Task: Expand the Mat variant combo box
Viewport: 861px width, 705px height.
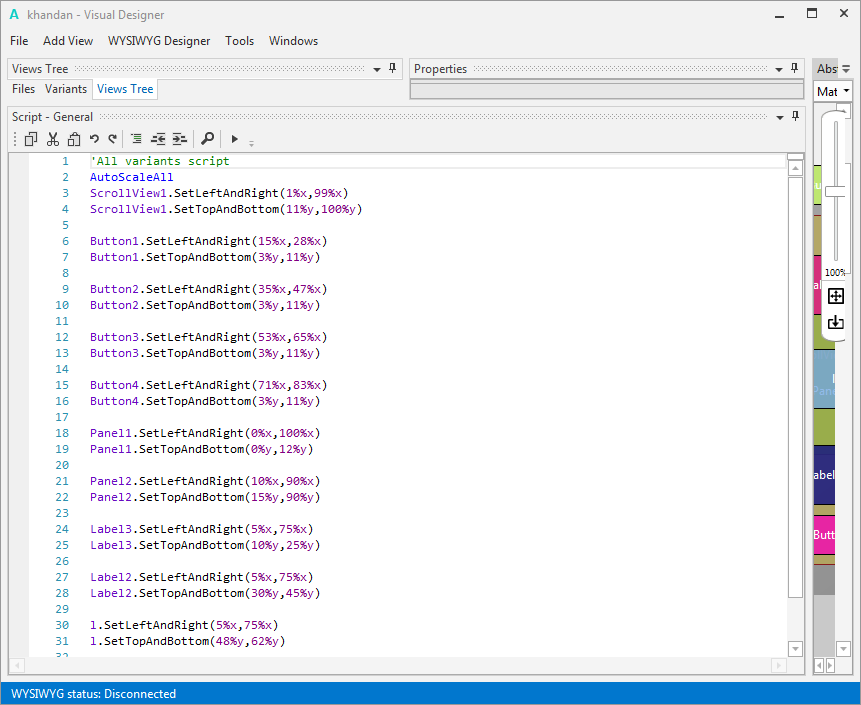Action: tap(846, 91)
